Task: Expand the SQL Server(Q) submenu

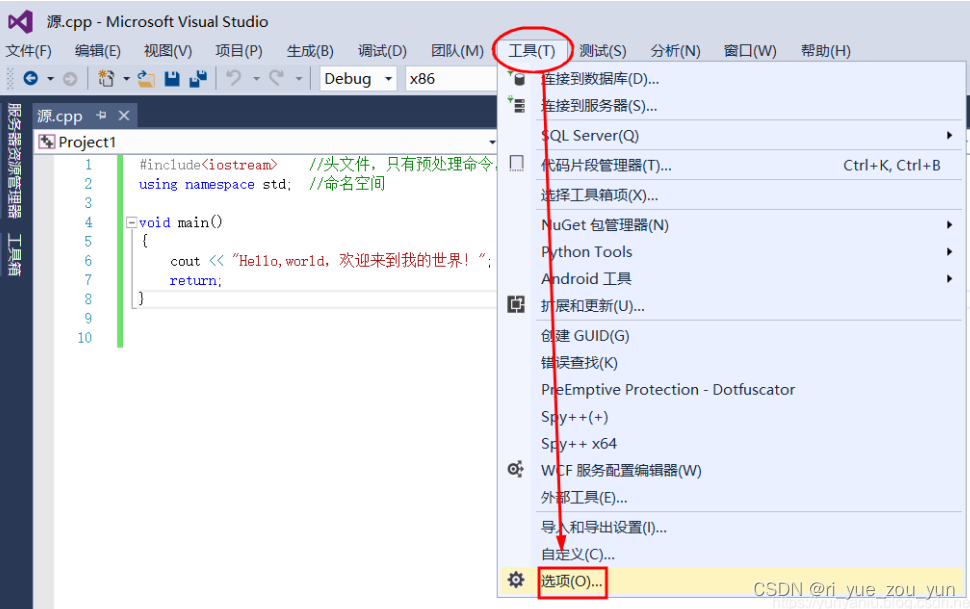Action: 949,135
